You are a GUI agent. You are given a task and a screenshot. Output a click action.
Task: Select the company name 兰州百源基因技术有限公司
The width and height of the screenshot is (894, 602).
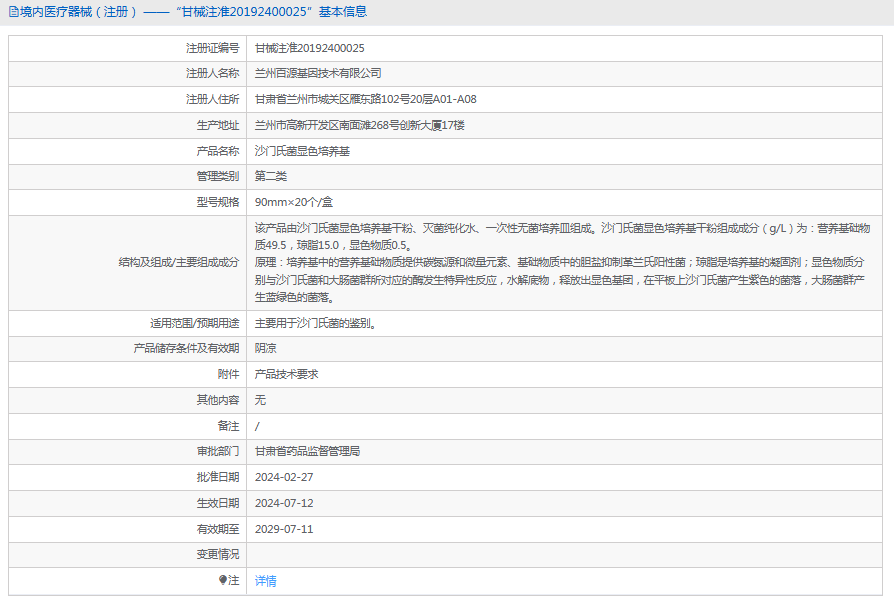point(318,74)
